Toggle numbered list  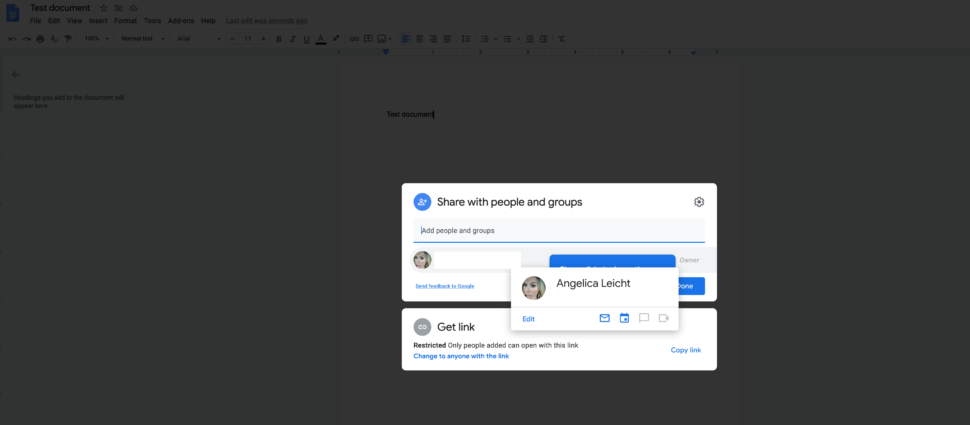click(485, 38)
